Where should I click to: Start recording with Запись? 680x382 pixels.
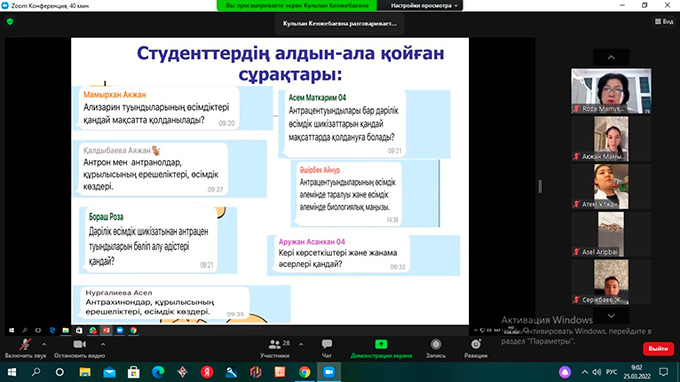pos(436,349)
